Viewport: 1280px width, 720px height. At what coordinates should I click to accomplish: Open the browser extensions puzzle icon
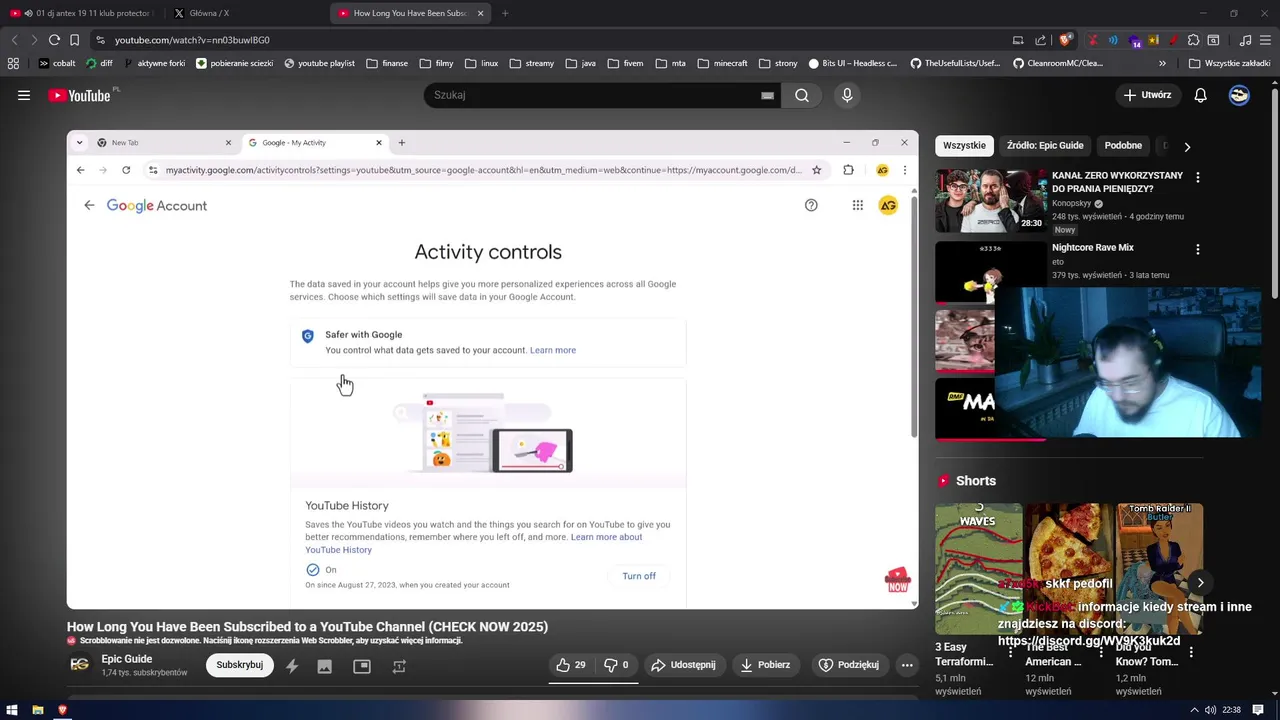coord(1193,40)
